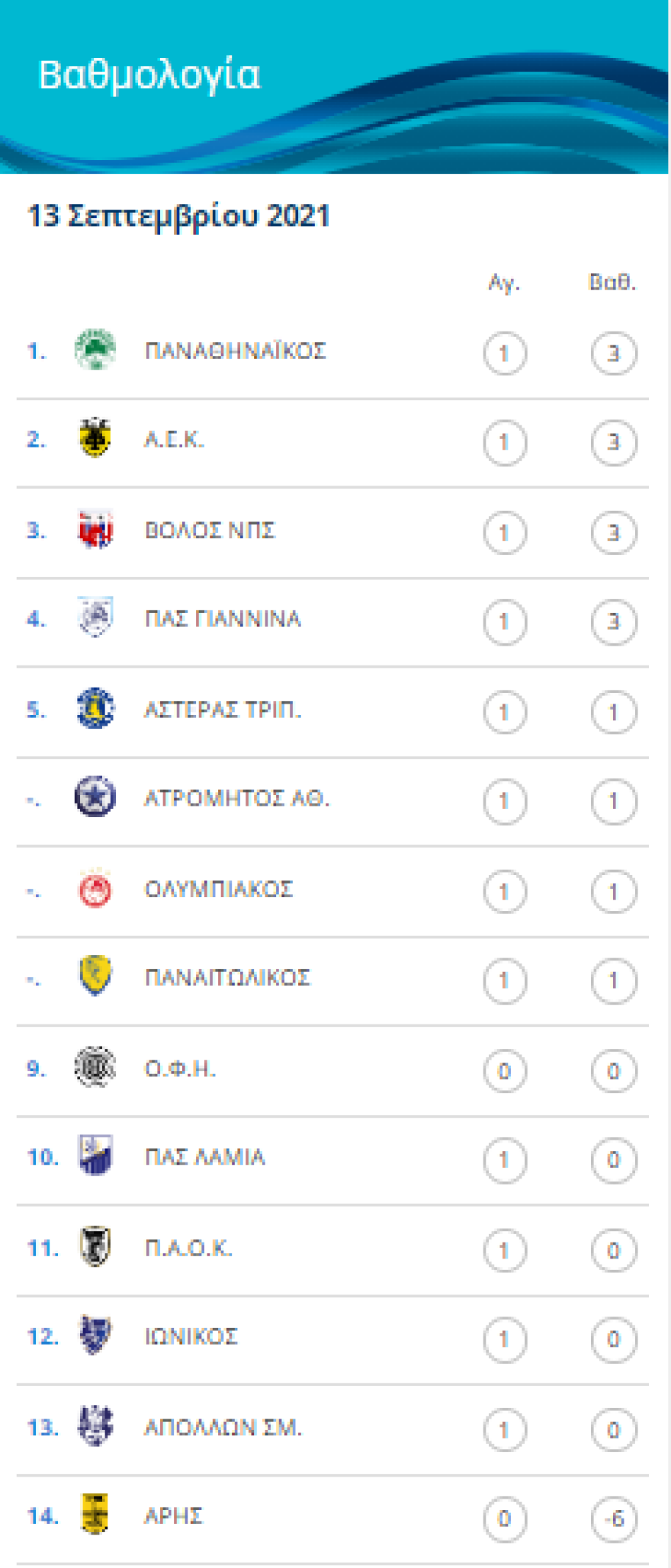Select the Αγ. column header

point(504,281)
